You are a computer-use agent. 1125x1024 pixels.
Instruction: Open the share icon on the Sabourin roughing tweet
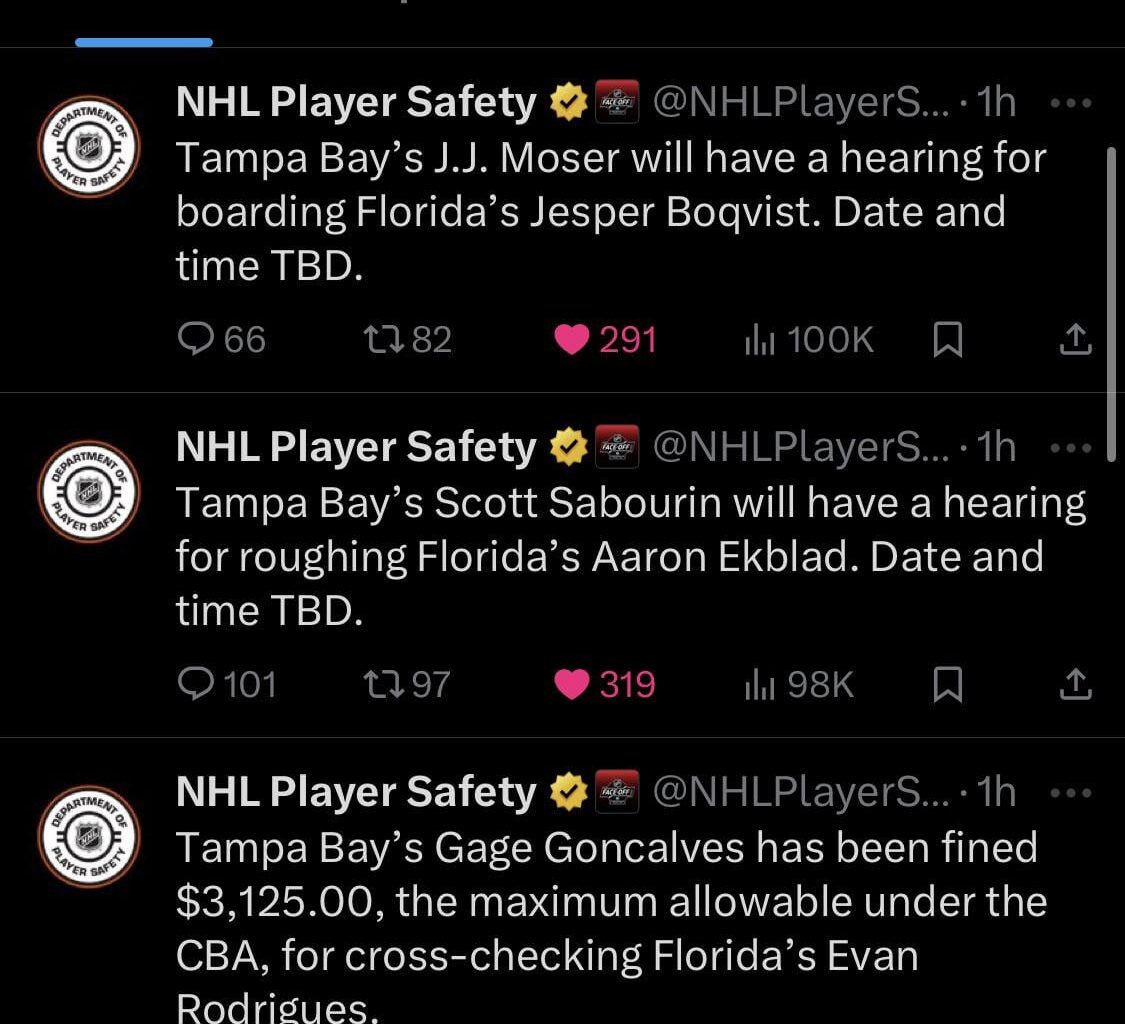pyautogui.click(x=1075, y=685)
